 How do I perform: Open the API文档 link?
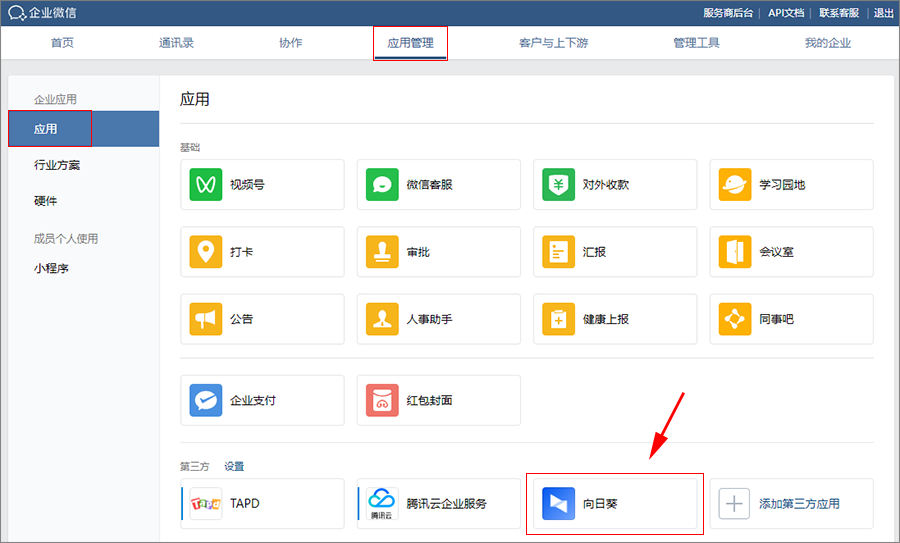tap(787, 13)
